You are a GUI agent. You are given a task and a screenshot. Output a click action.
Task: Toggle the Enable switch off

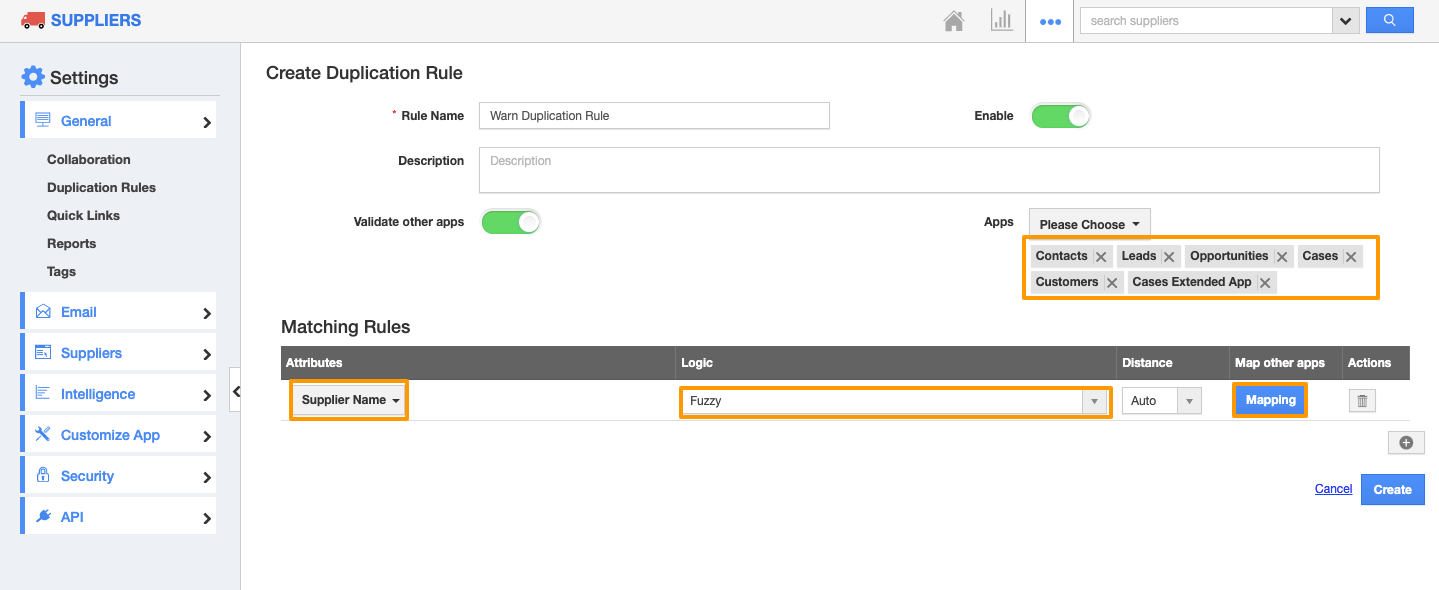(x=1061, y=116)
